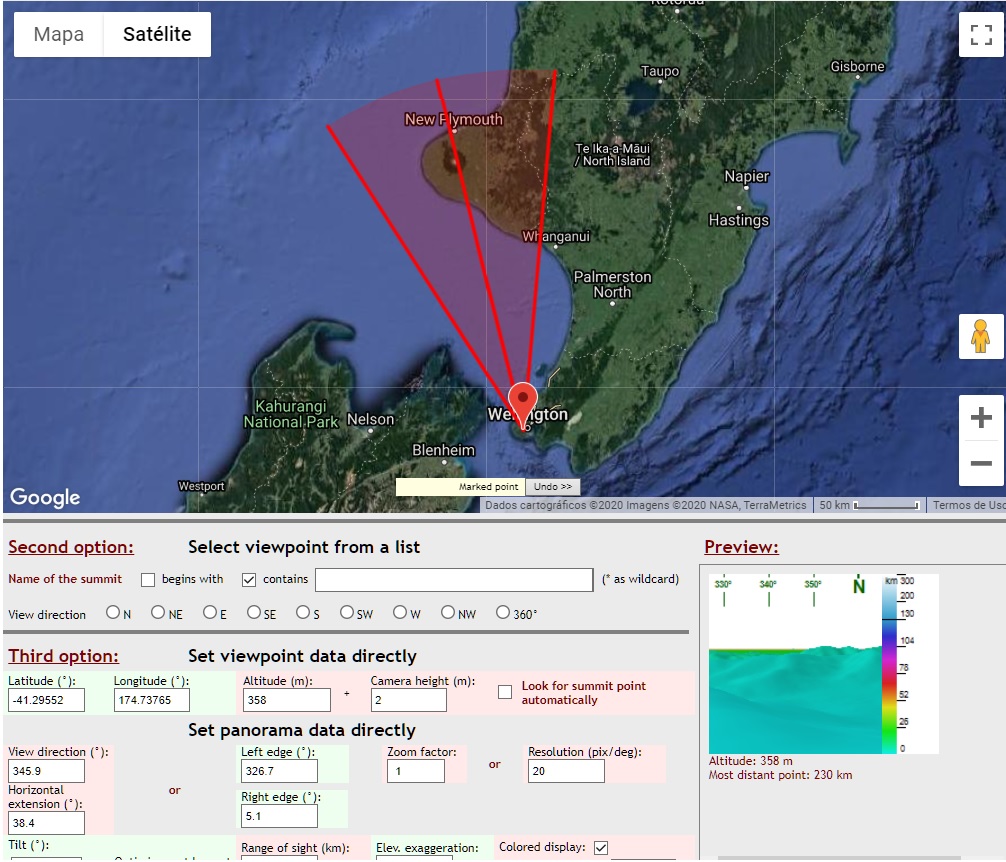This screenshot has height=862, width=1006.
Task: Edit the Latitude field
Action: [46, 700]
